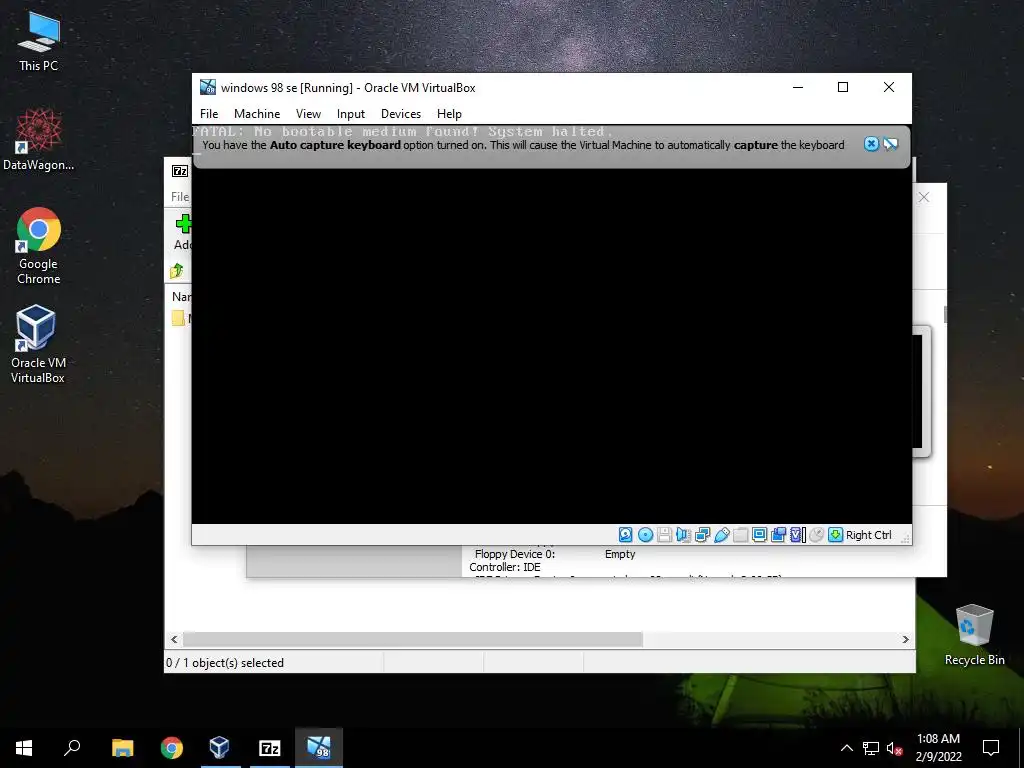Click the network icon in system tray
The width and height of the screenshot is (1024, 768).
point(871,748)
